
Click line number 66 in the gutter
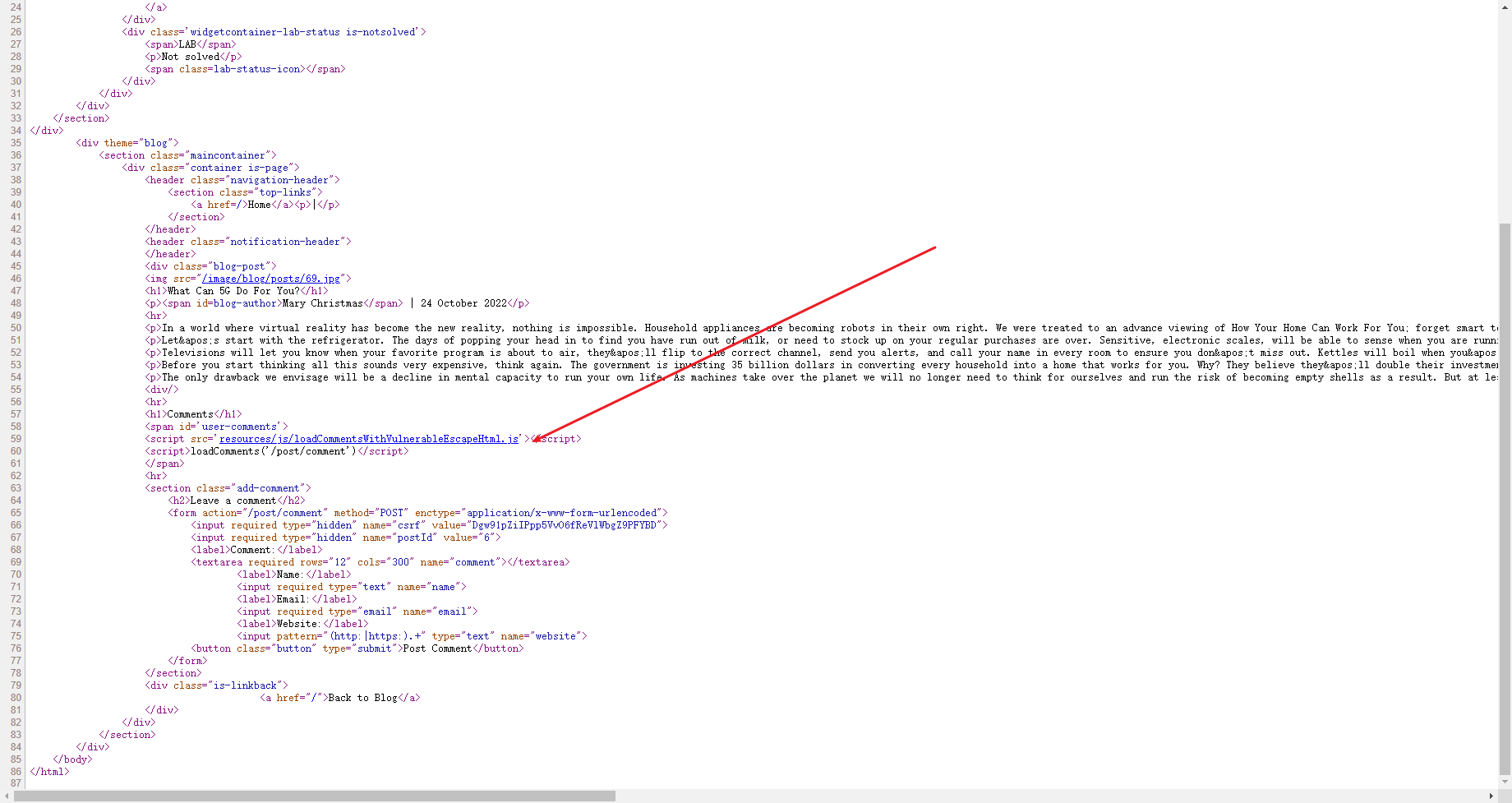click(16, 525)
